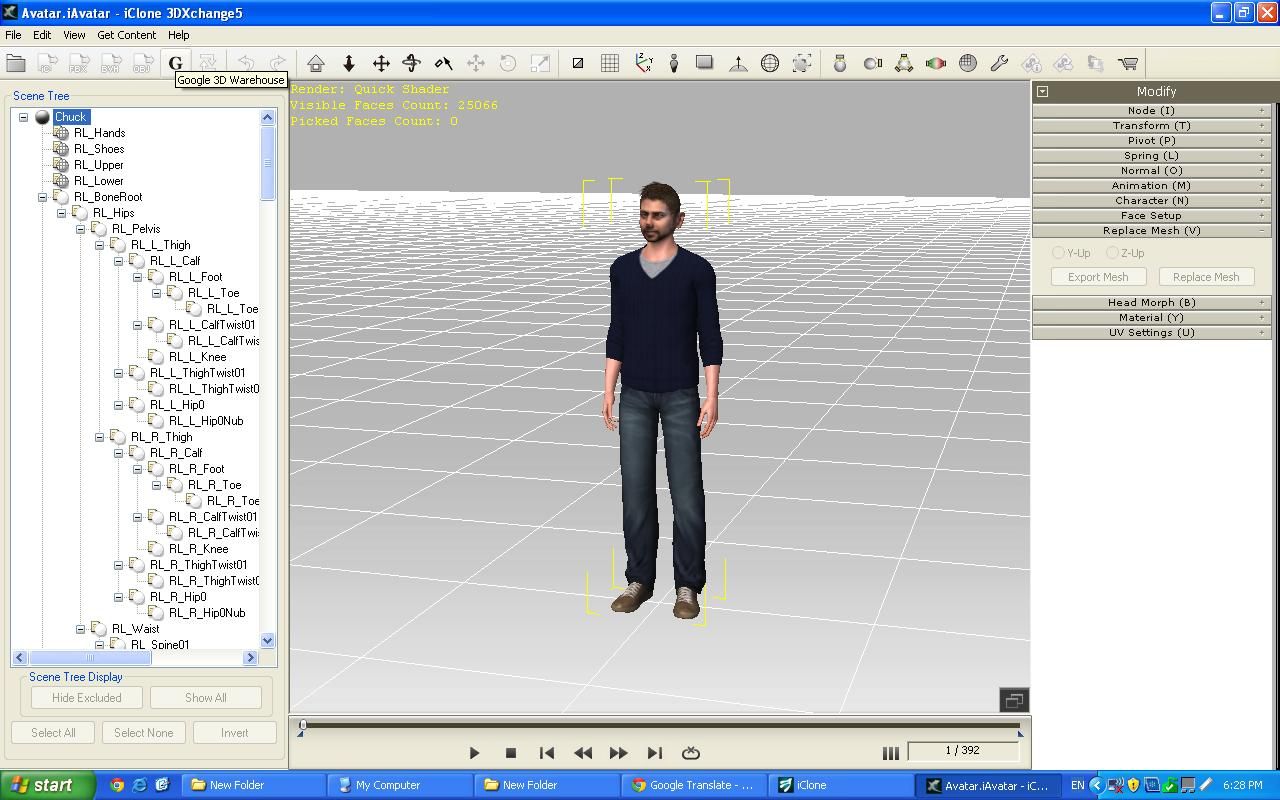This screenshot has height=800, width=1280.
Task: Open the shopping cart marketplace icon
Action: pos(1128,63)
